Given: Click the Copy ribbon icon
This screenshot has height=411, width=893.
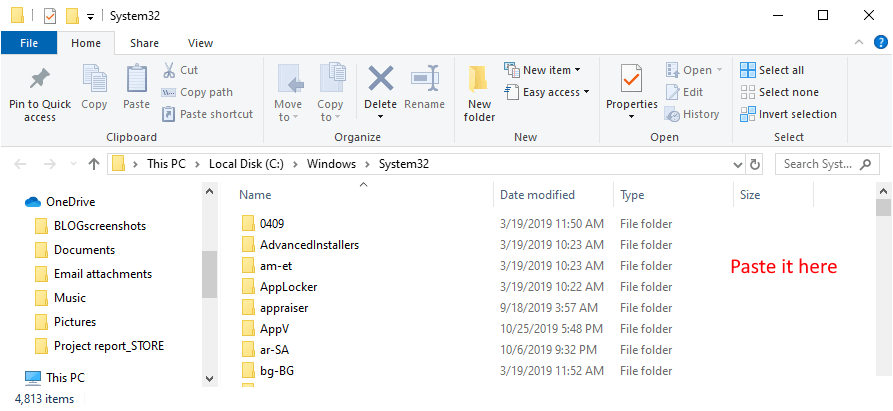Looking at the screenshot, I should tap(94, 79).
